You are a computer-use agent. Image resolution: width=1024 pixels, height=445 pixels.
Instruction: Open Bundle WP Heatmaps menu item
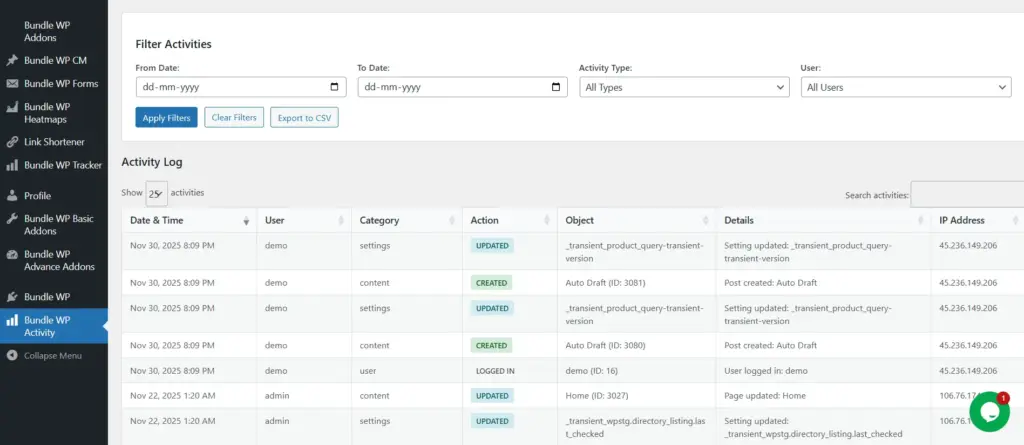point(54,113)
